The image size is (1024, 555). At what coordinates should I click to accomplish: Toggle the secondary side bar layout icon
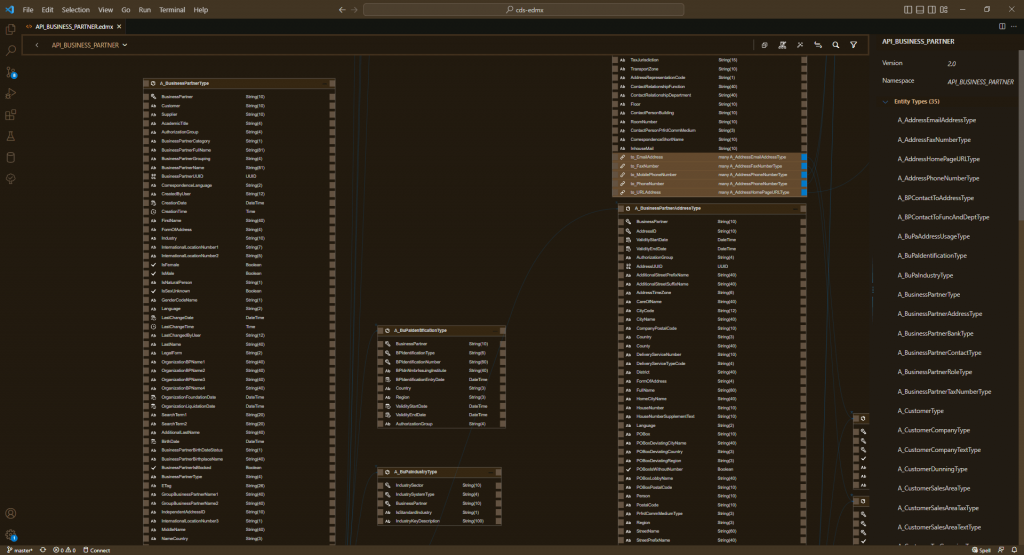(932, 10)
